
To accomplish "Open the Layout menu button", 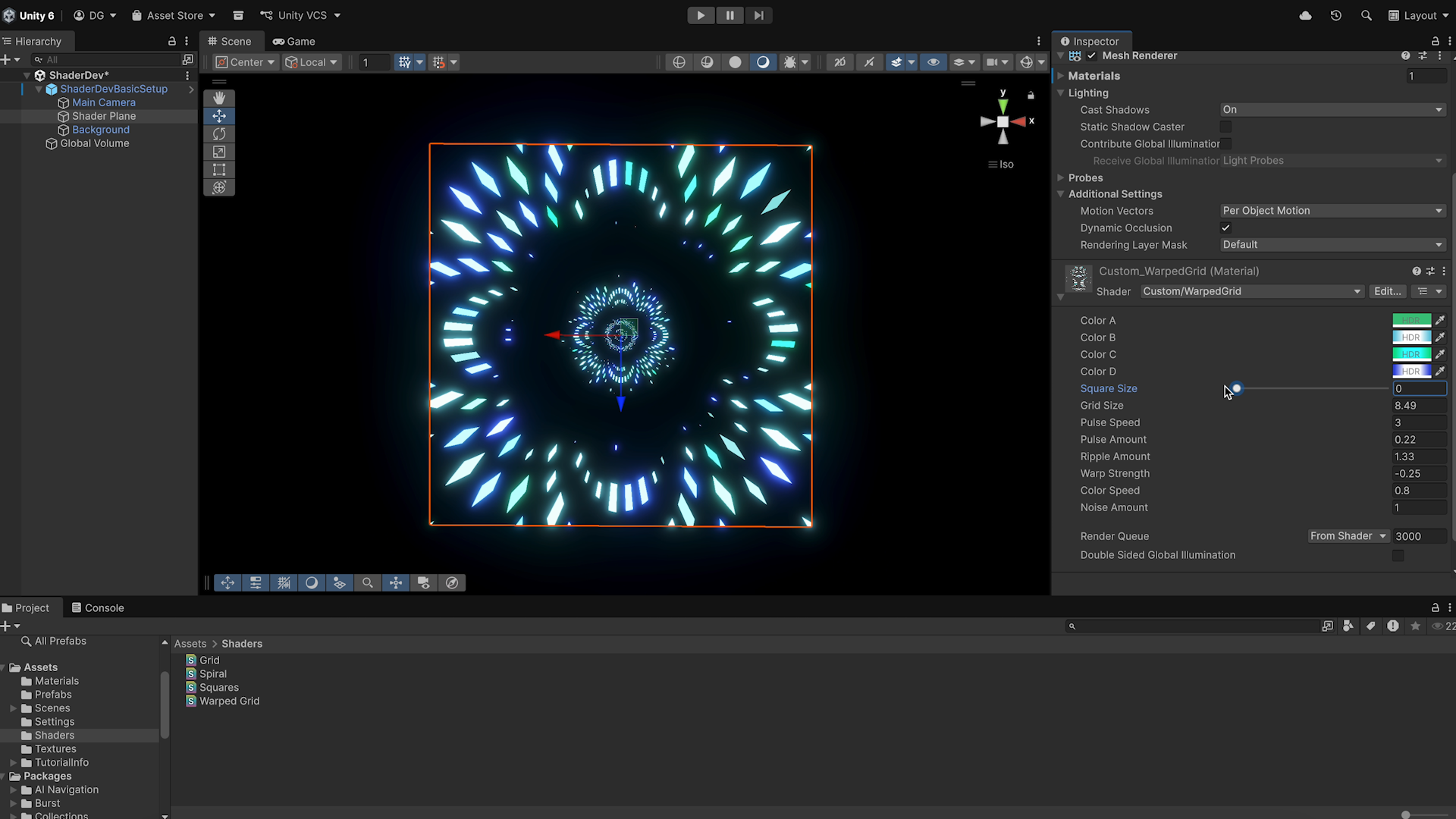I will (1418, 15).
